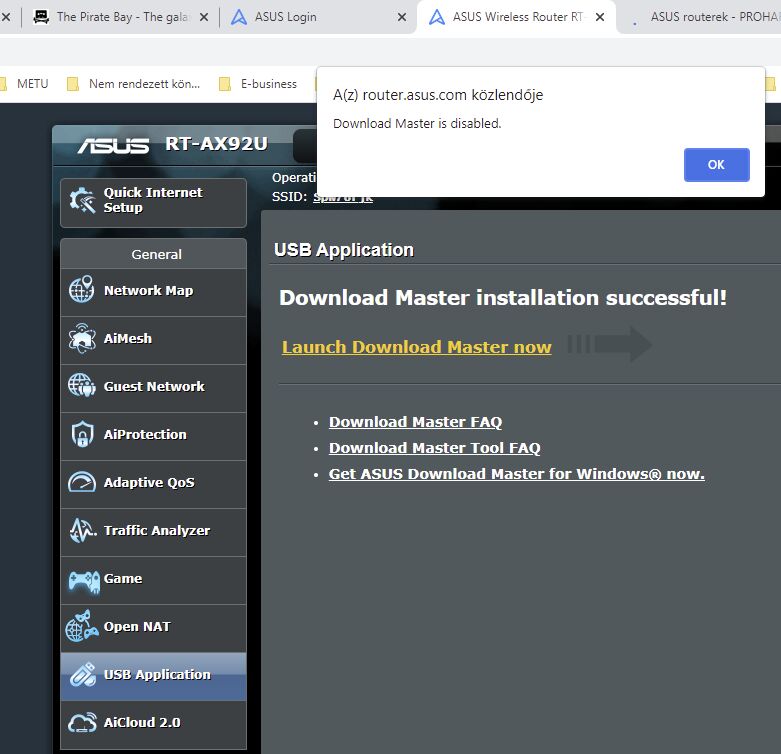Click the Game controller icon

84,581
